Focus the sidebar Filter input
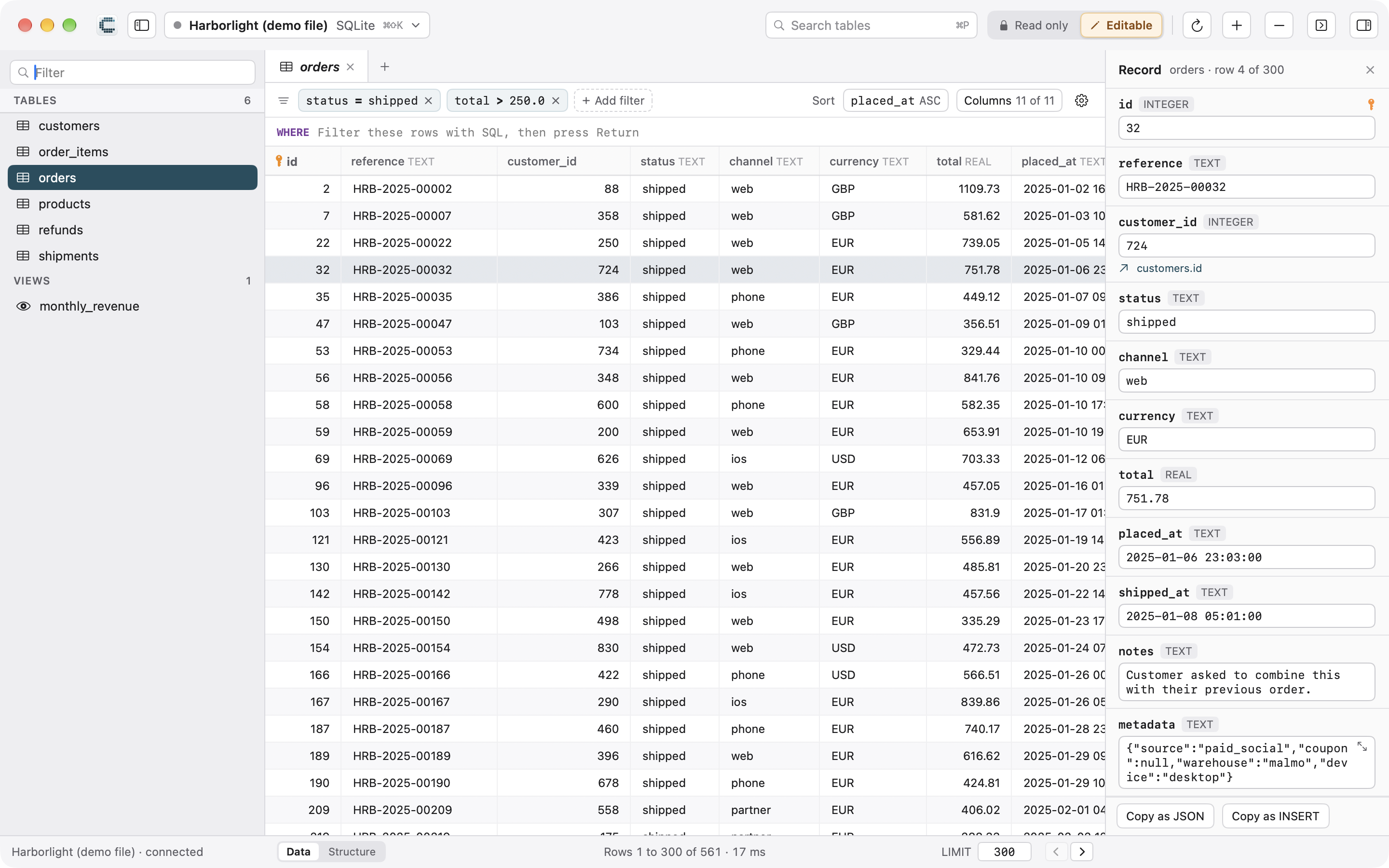 click(x=133, y=72)
